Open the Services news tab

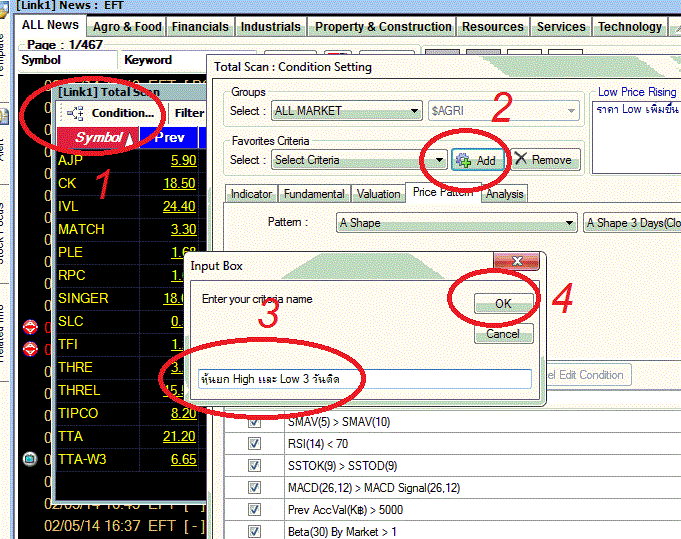pyautogui.click(x=561, y=27)
